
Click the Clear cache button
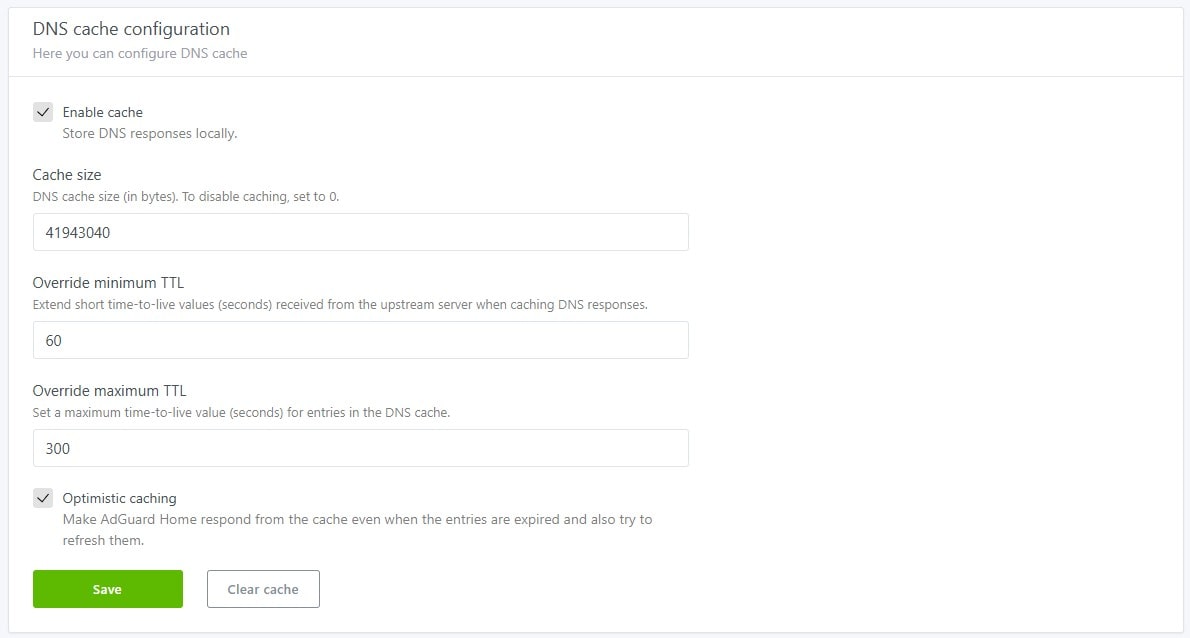click(x=263, y=589)
